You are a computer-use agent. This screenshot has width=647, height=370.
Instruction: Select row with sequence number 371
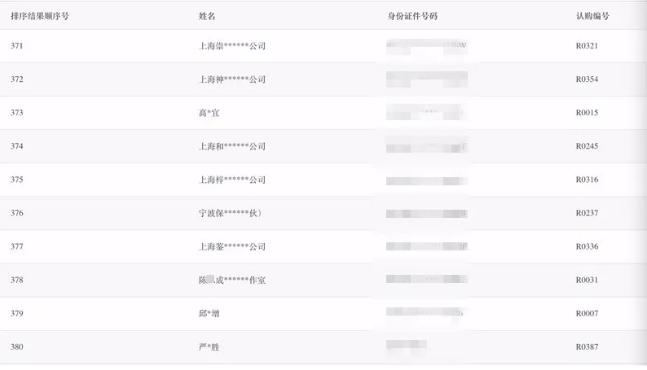[x=324, y=46]
